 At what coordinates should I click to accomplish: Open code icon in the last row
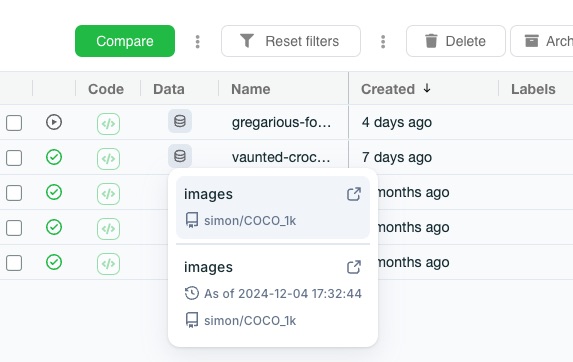coord(108,264)
